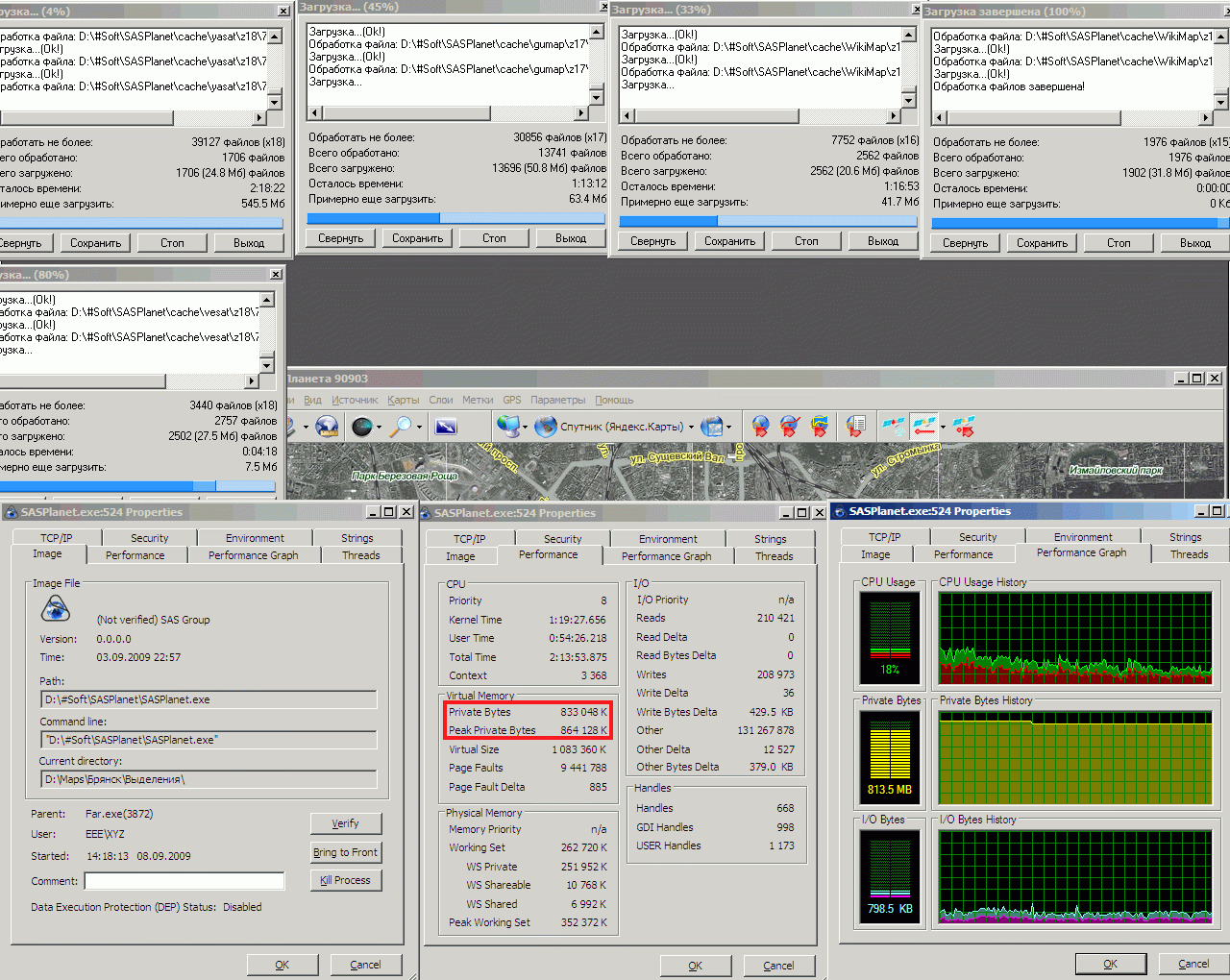Click the magnifying glass zoom icon
The width and height of the screenshot is (1230, 980).
coord(401,427)
